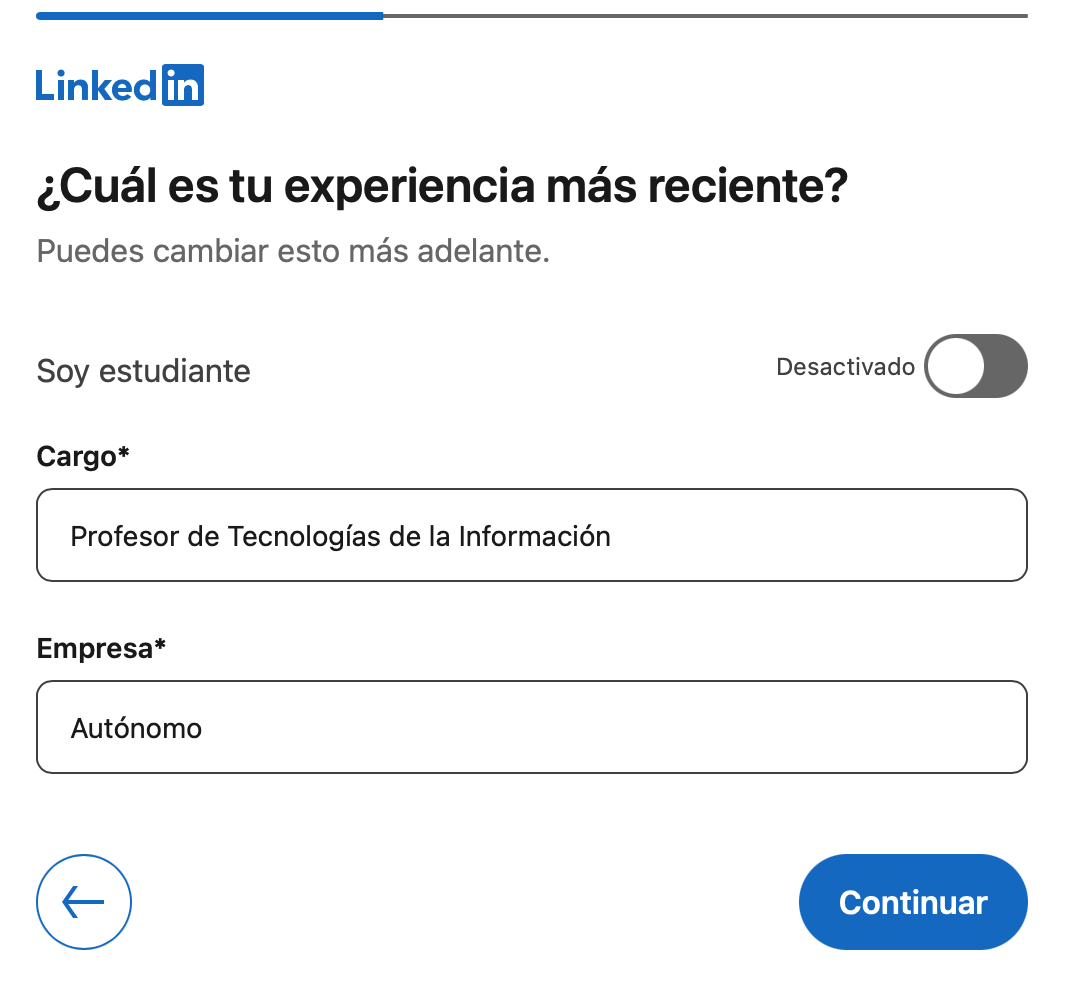Image resolution: width=1082 pixels, height=986 pixels.
Task: Enable the Soy estudiante toggle switch
Action: pyautogui.click(x=975, y=366)
